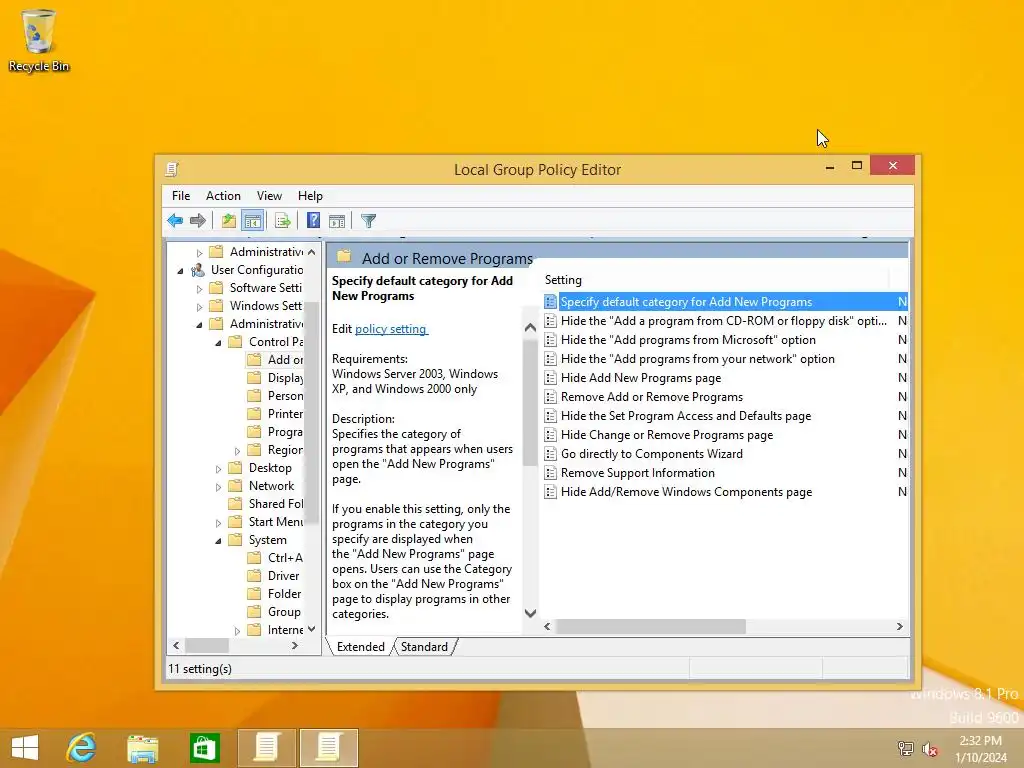1024x768 pixels.
Task: Click the Export List toolbar icon
Action: pyautogui.click(x=283, y=221)
